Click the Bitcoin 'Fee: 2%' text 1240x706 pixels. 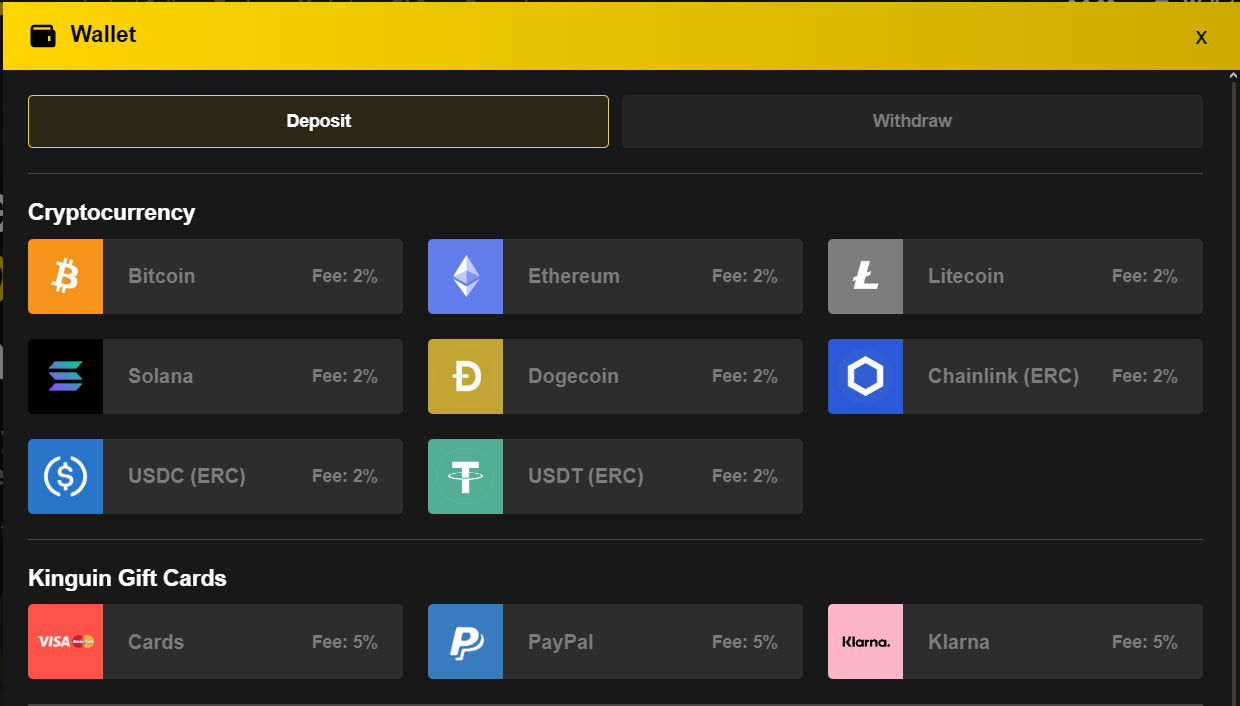click(345, 276)
